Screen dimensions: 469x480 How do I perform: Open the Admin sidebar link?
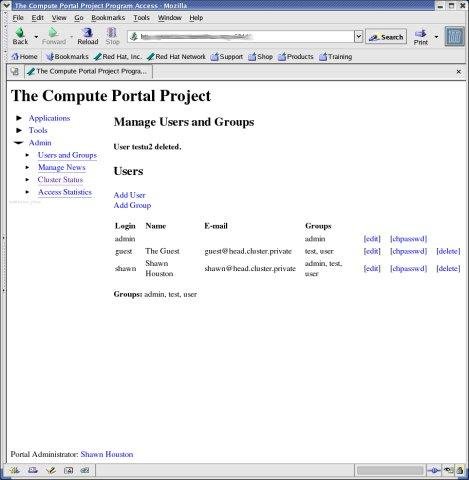tap(40, 143)
